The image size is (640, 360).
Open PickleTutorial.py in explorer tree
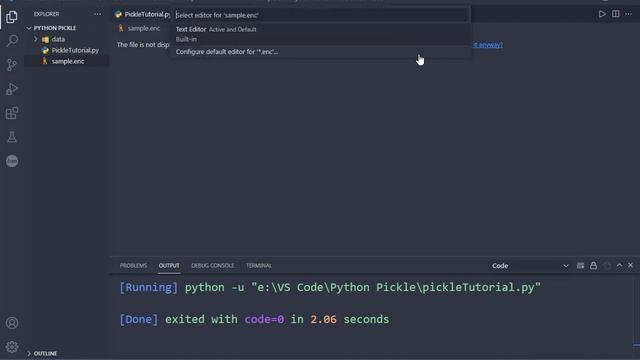(75, 50)
